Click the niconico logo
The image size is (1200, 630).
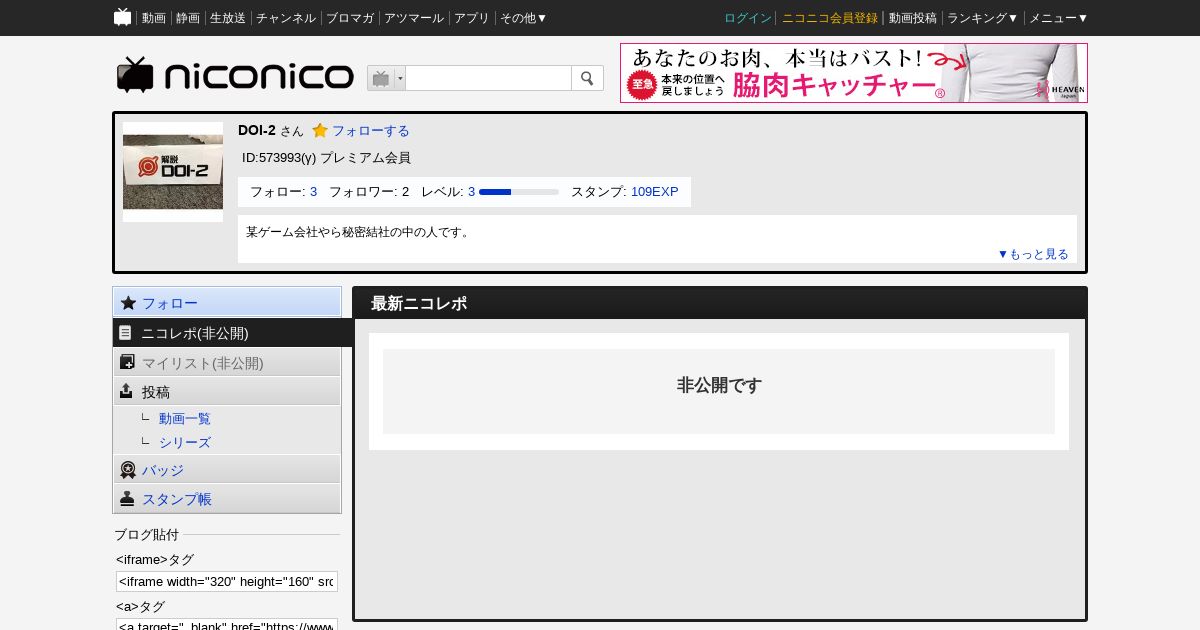tap(235, 75)
